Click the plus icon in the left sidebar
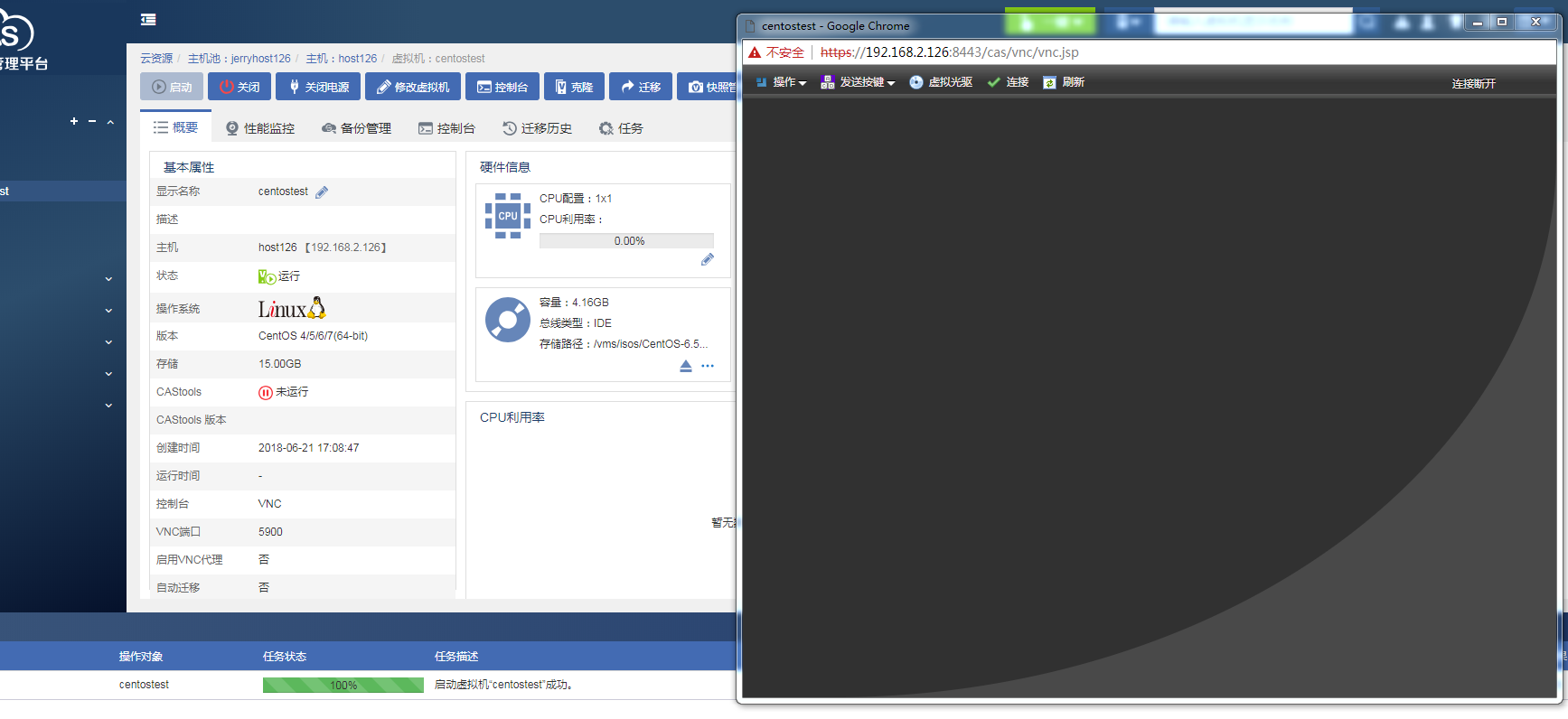This screenshot has height=719, width=1568. click(74, 121)
